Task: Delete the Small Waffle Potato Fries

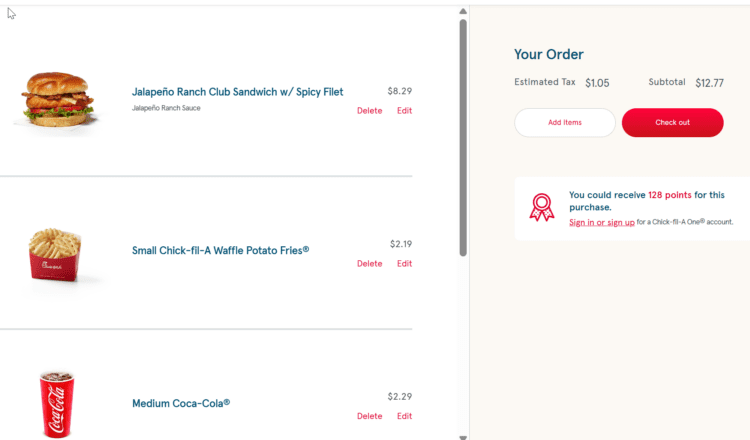Action: tap(369, 264)
